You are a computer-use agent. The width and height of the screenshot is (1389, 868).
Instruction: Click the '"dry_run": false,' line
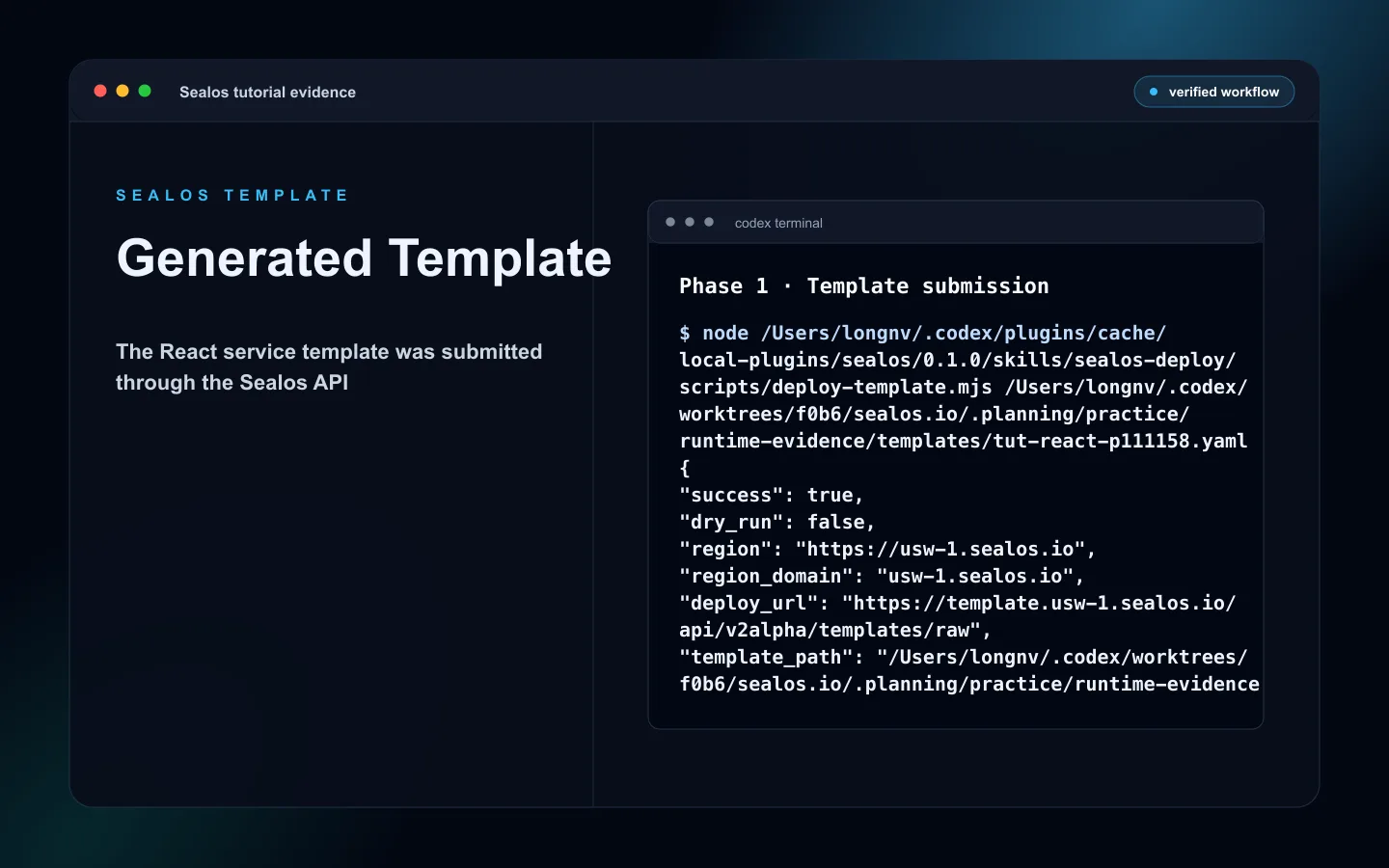[x=777, y=523]
